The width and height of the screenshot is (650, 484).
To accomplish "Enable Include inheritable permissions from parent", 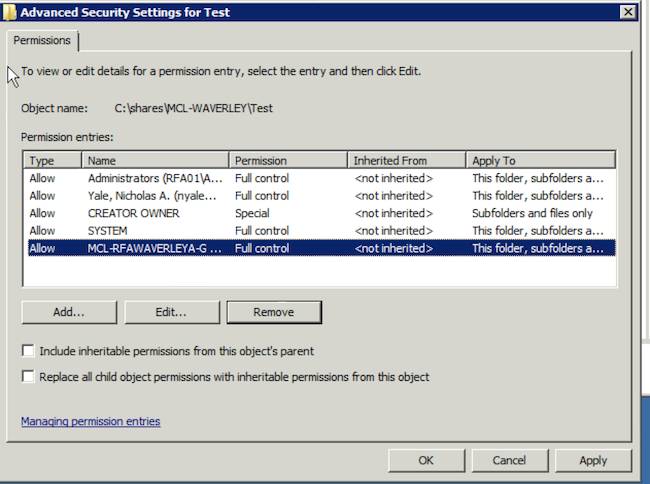I will point(28,351).
